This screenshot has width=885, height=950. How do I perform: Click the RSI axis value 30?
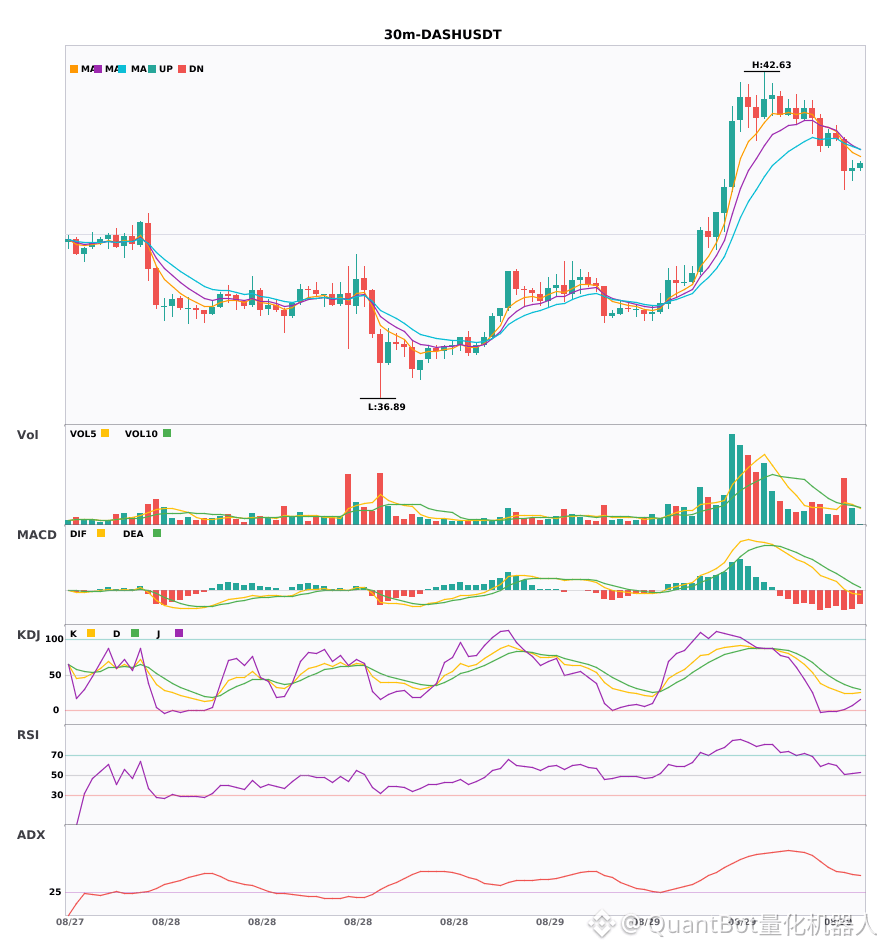coord(57,795)
